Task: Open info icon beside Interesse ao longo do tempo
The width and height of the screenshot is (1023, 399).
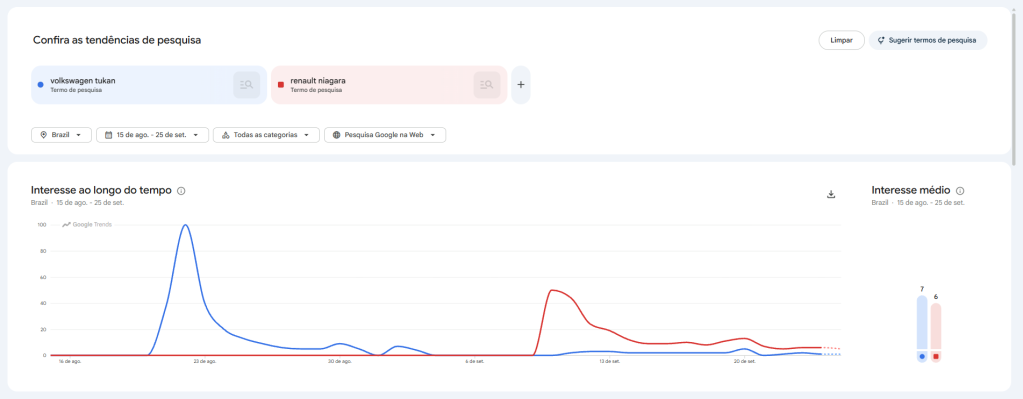Action: 181,191
